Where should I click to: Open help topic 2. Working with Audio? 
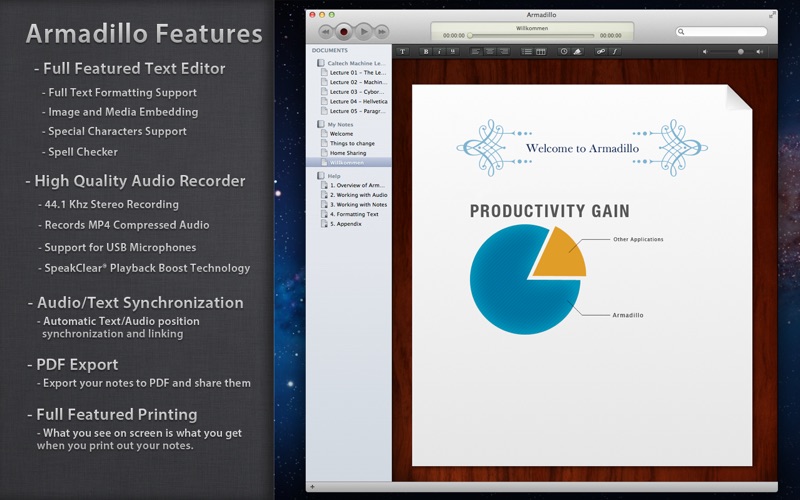[354, 195]
